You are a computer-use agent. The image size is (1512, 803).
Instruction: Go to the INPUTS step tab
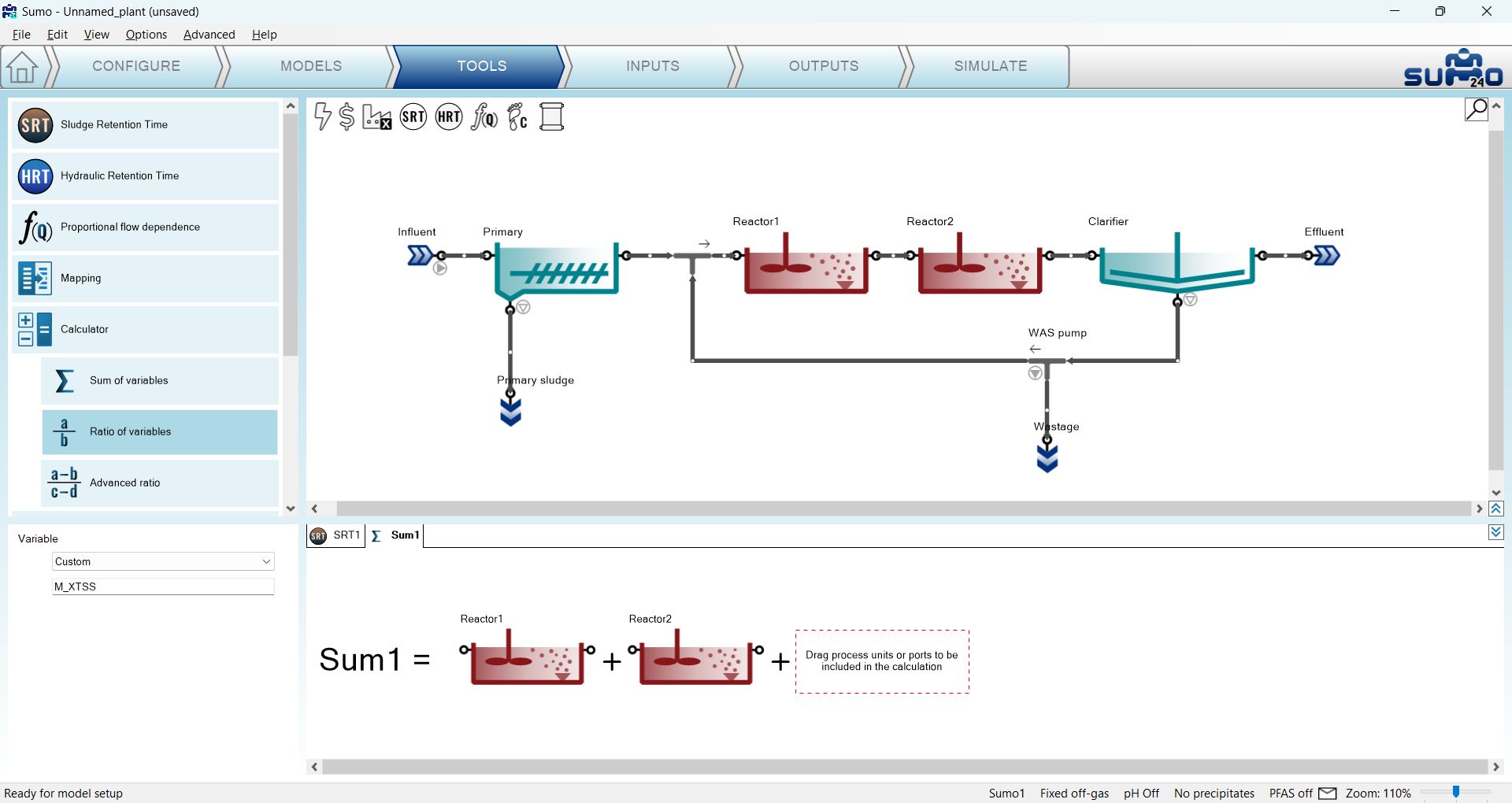[x=653, y=66]
